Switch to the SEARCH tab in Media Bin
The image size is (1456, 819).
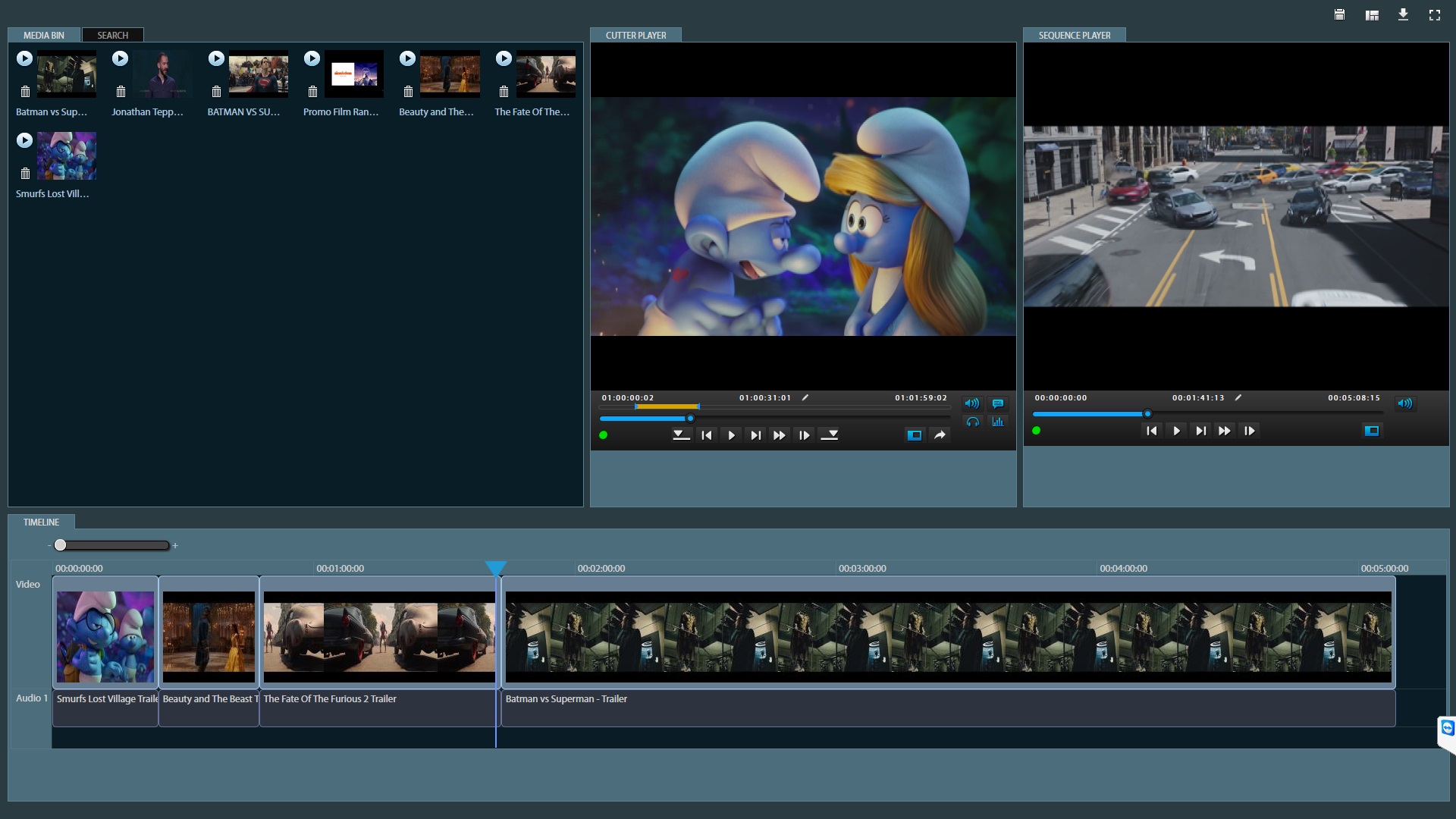coord(112,35)
